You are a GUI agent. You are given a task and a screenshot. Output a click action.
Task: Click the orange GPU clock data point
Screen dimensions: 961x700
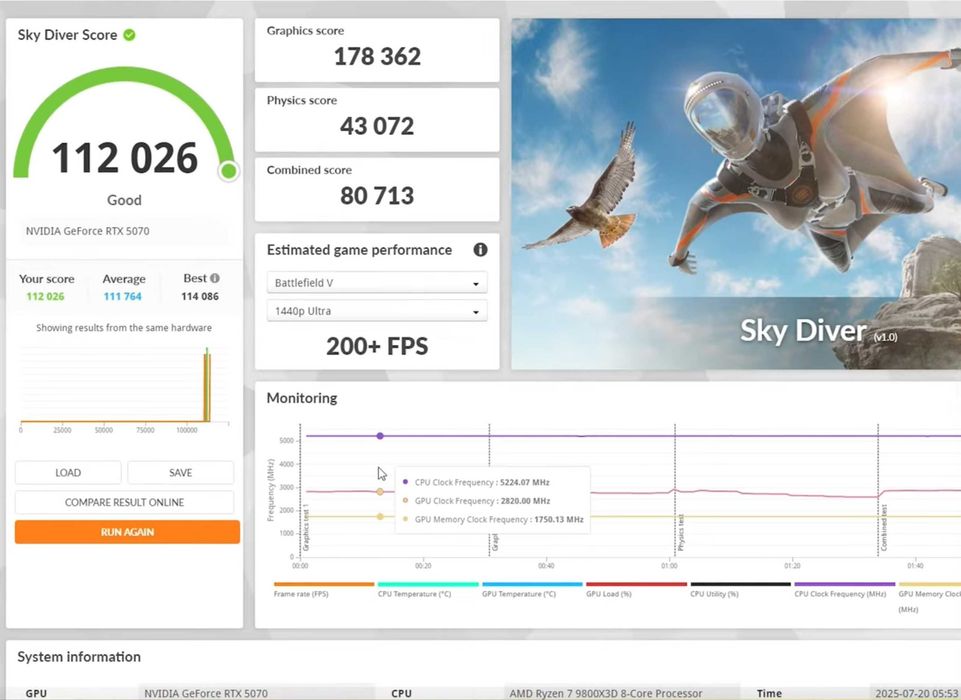pos(380,492)
